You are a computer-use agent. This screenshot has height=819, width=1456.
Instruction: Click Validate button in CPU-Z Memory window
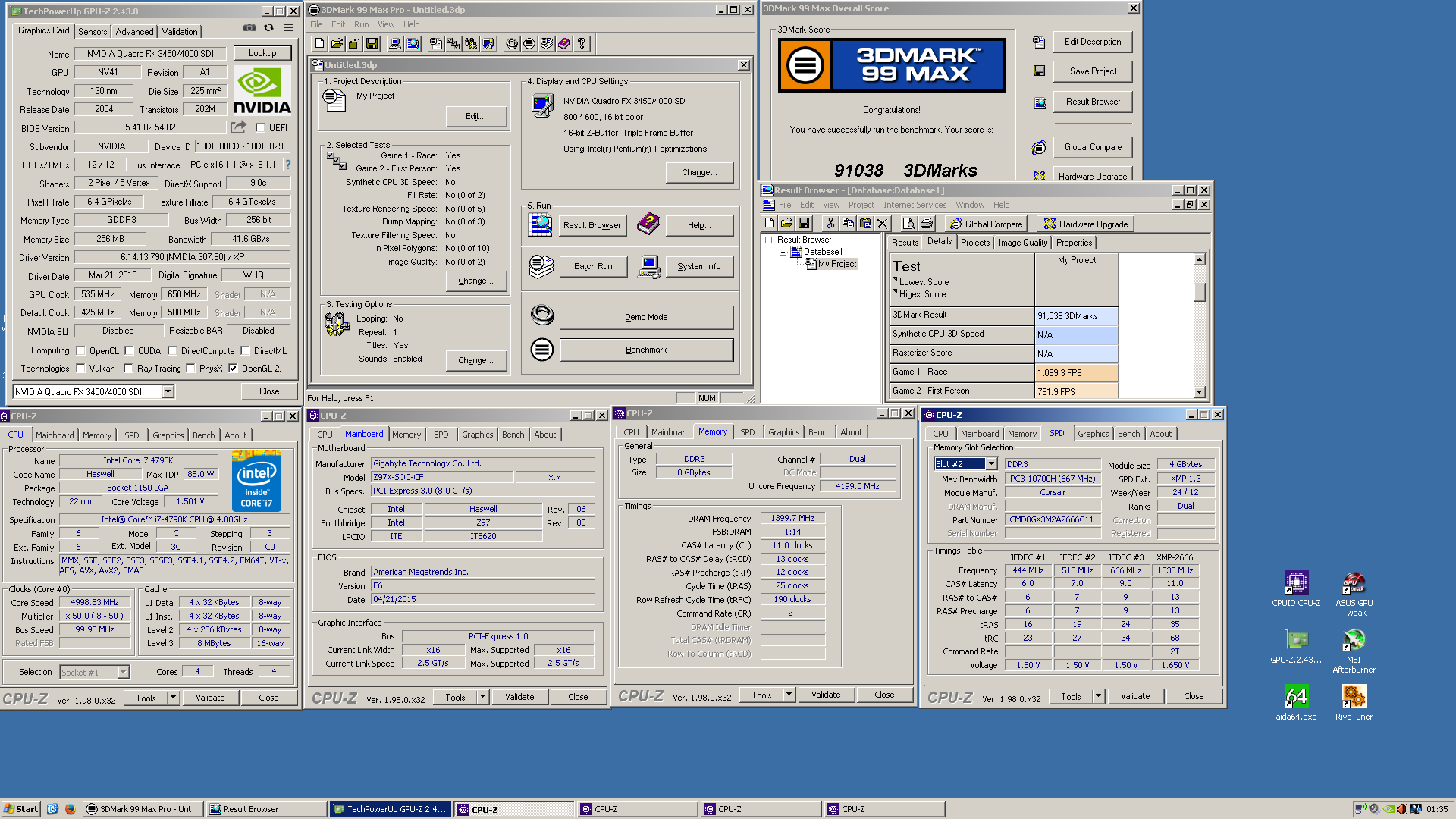826,695
